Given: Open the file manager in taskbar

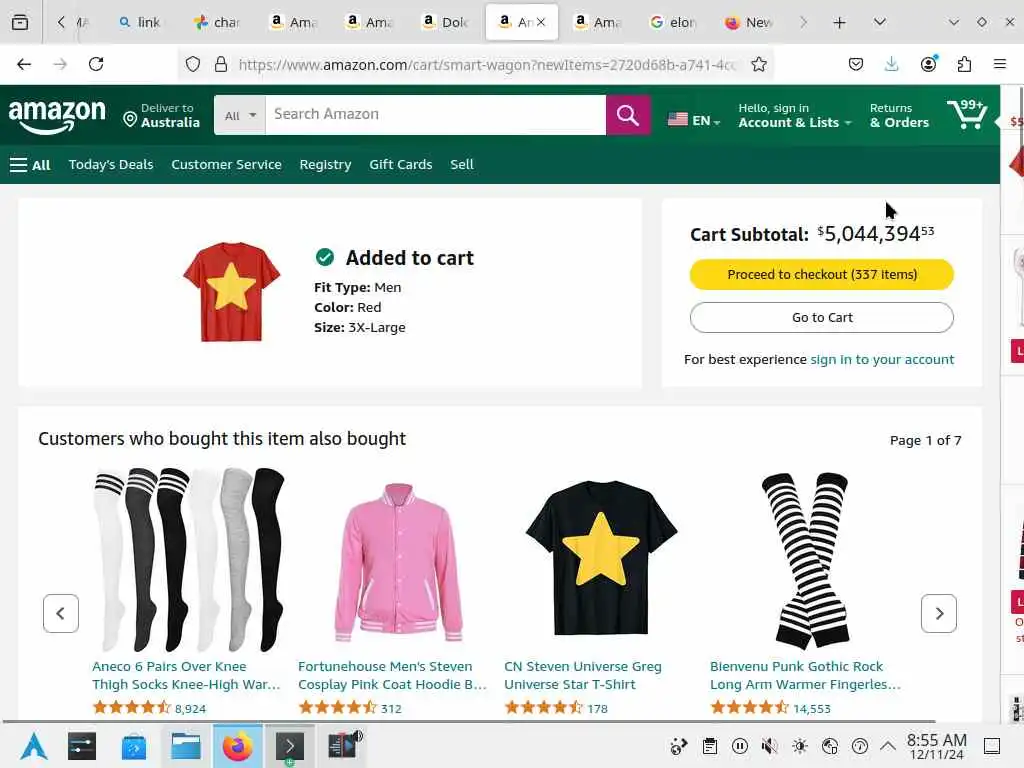Looking at the screenshot, I should pyautogui.click(x=186, y=746).
